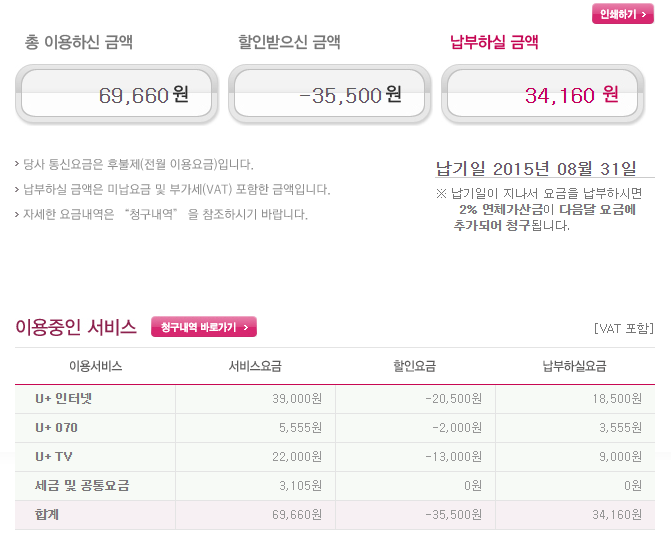Click the 세금 및 공통요금 row label

coord(82,486)
